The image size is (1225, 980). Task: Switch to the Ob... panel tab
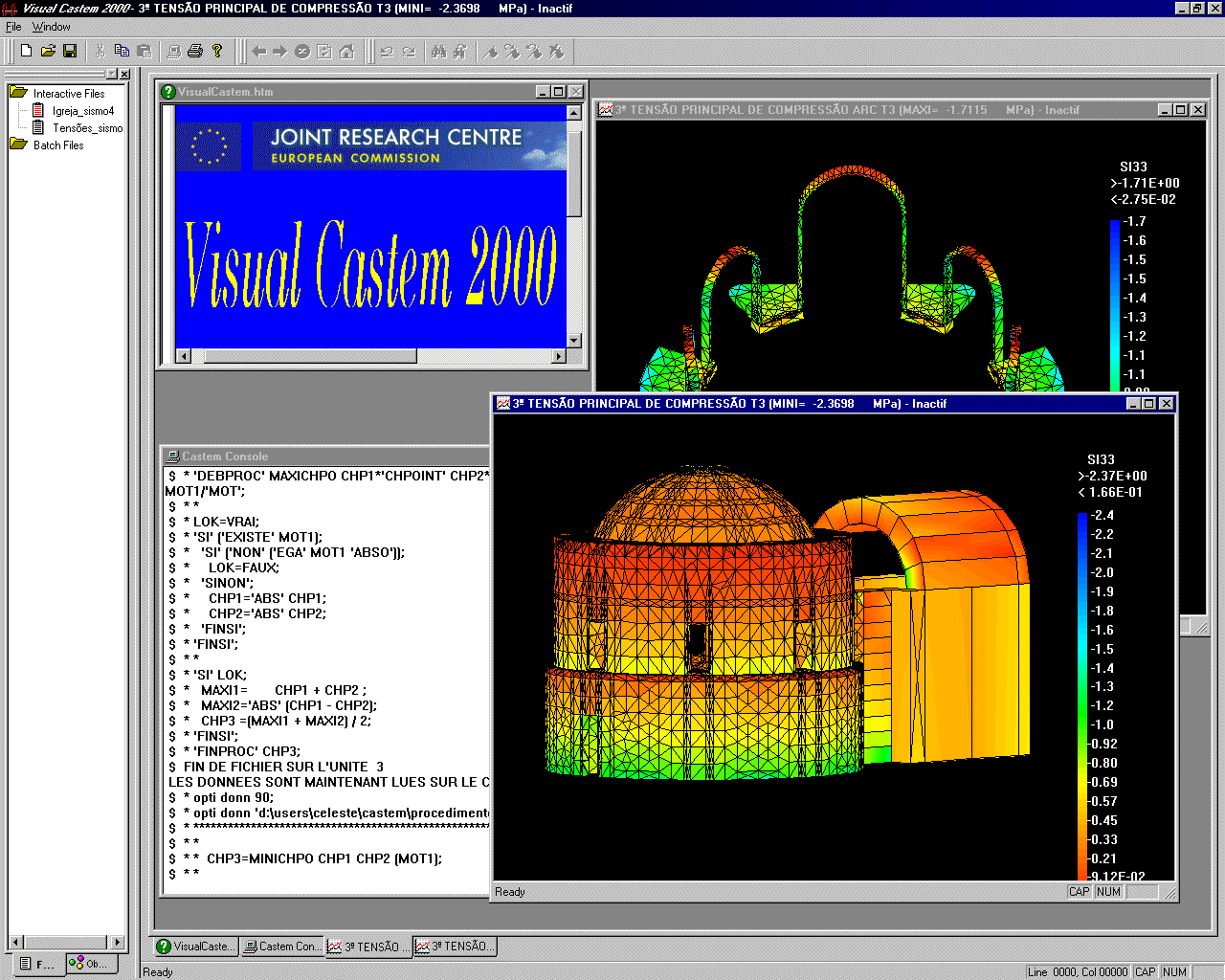click(91, 964)
